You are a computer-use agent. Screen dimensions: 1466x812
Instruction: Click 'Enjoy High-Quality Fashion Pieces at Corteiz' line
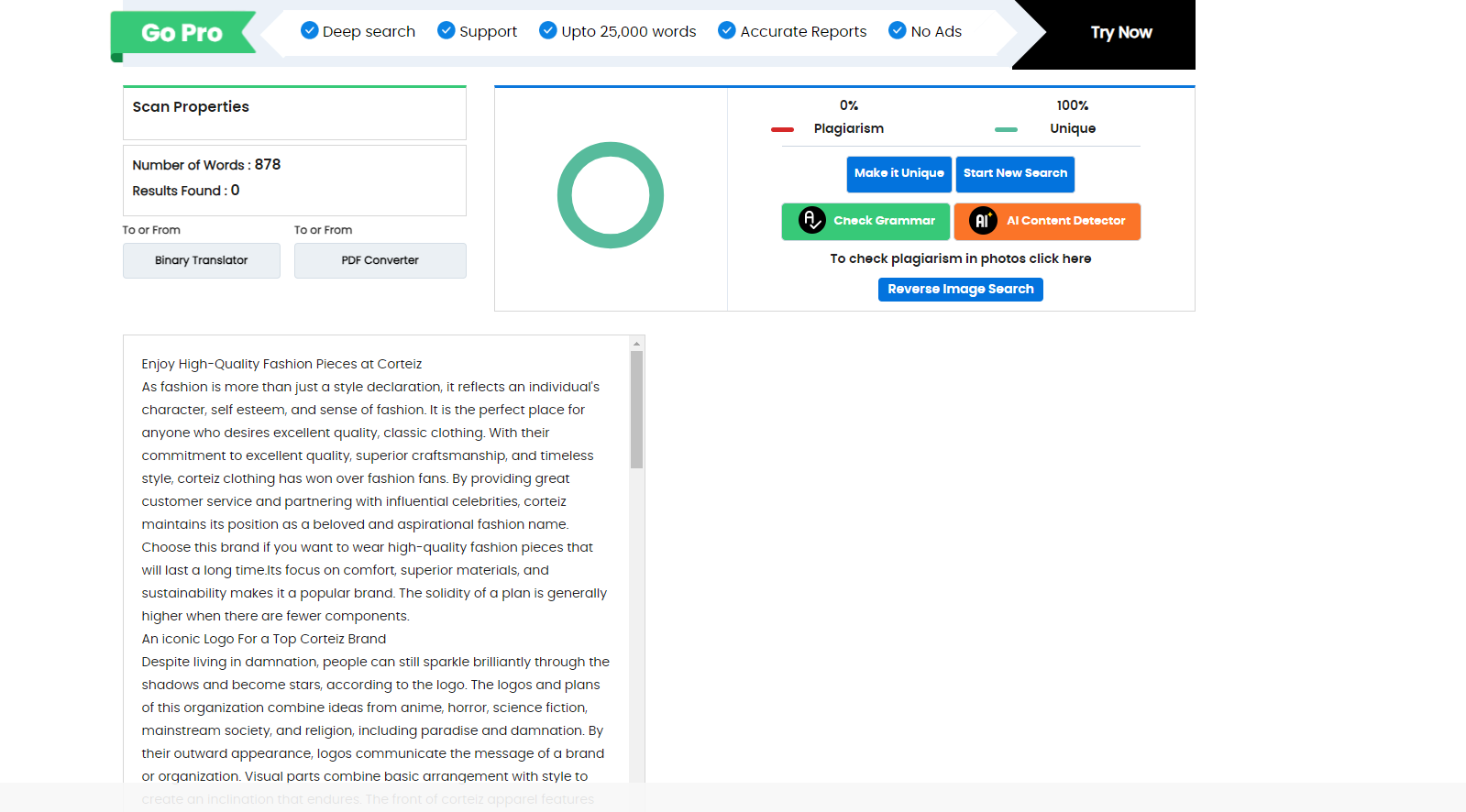(x=281, y=364)
